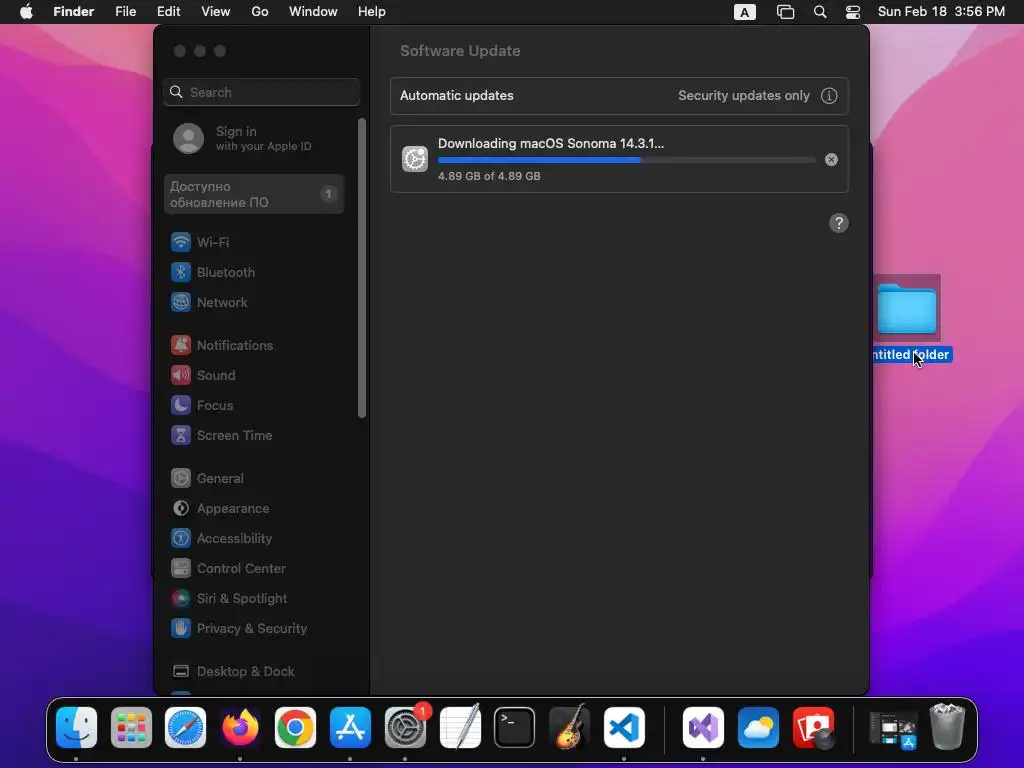Open Finder from the Dock

click(x=76, y=727)
